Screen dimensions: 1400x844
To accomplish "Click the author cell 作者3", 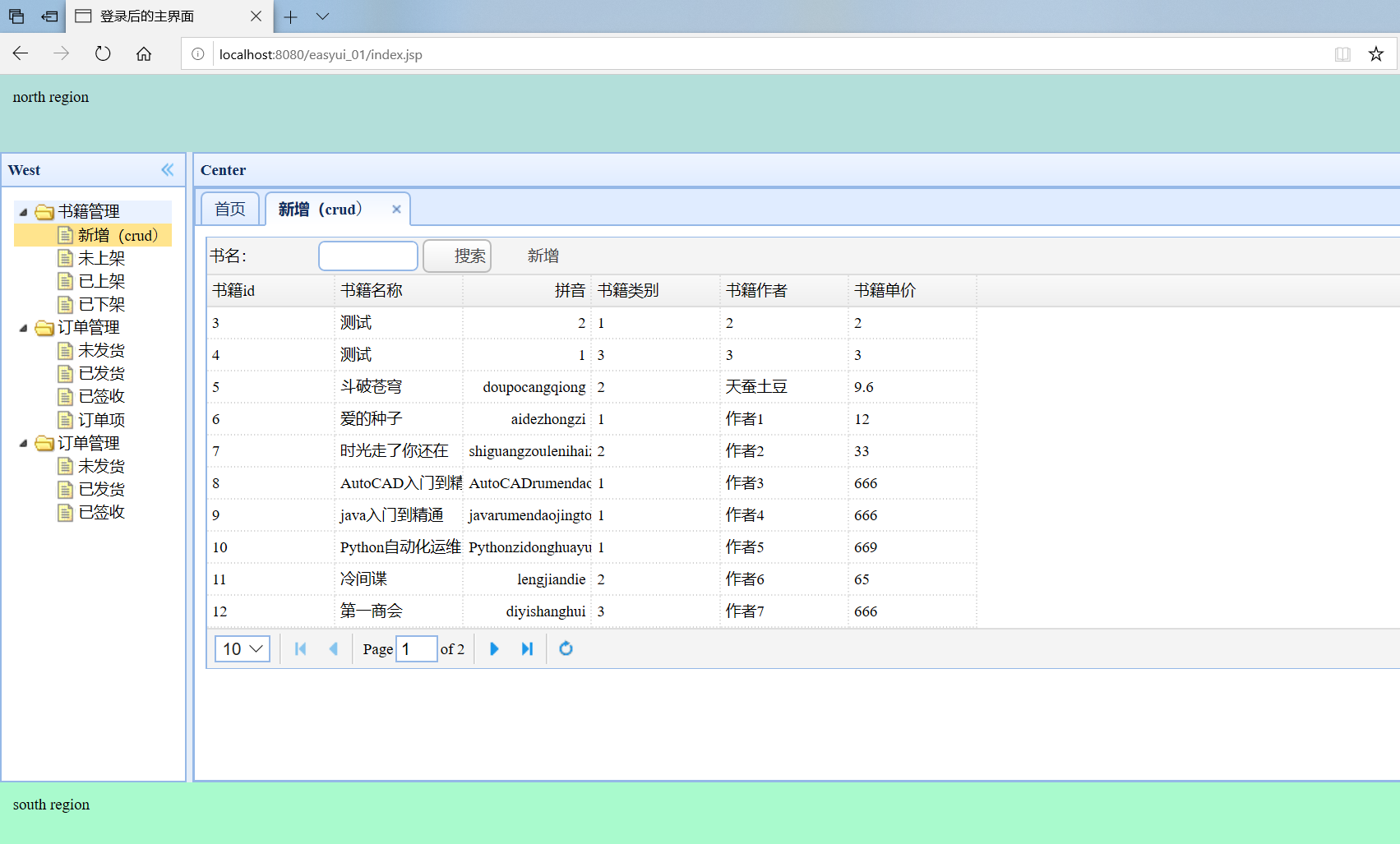I will pyautogui.click(x=783, y=483).
